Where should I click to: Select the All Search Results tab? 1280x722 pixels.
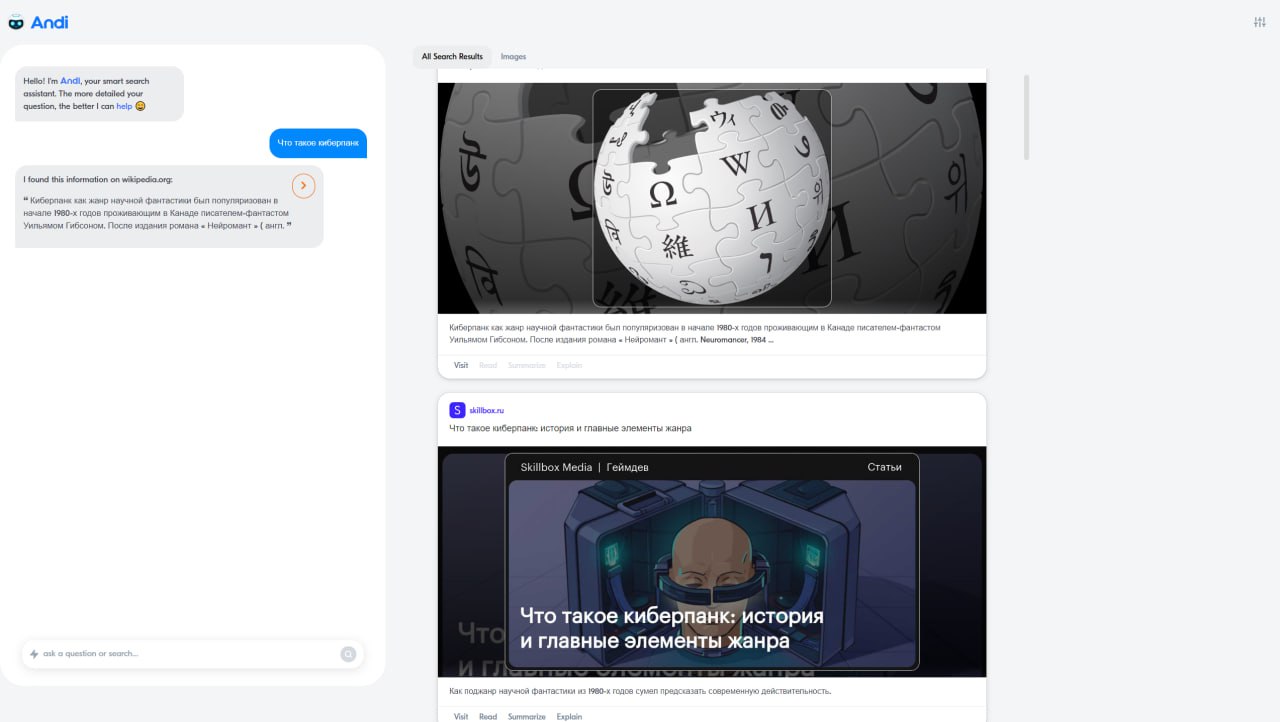(452, 57)
